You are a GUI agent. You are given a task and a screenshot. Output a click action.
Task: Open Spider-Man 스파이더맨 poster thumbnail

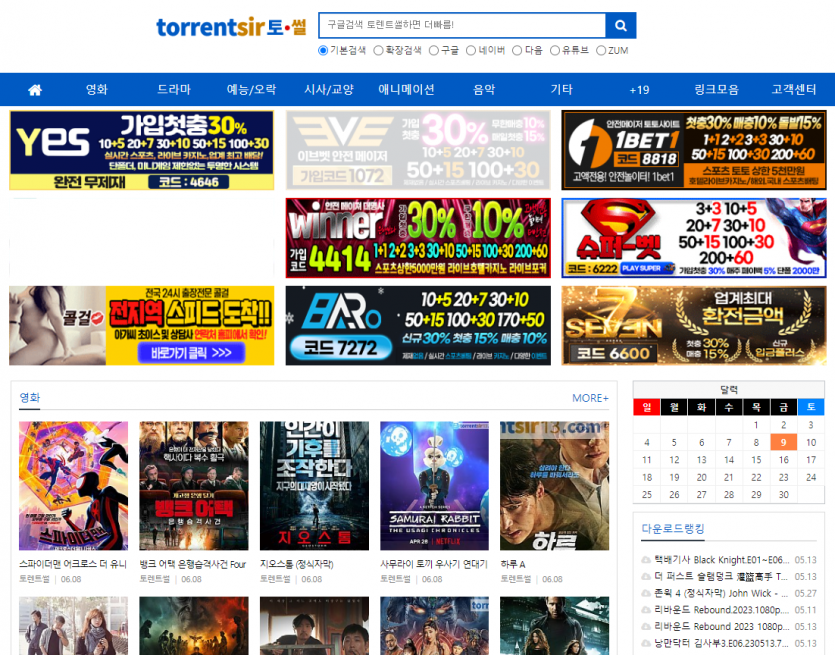pos(73,486)
